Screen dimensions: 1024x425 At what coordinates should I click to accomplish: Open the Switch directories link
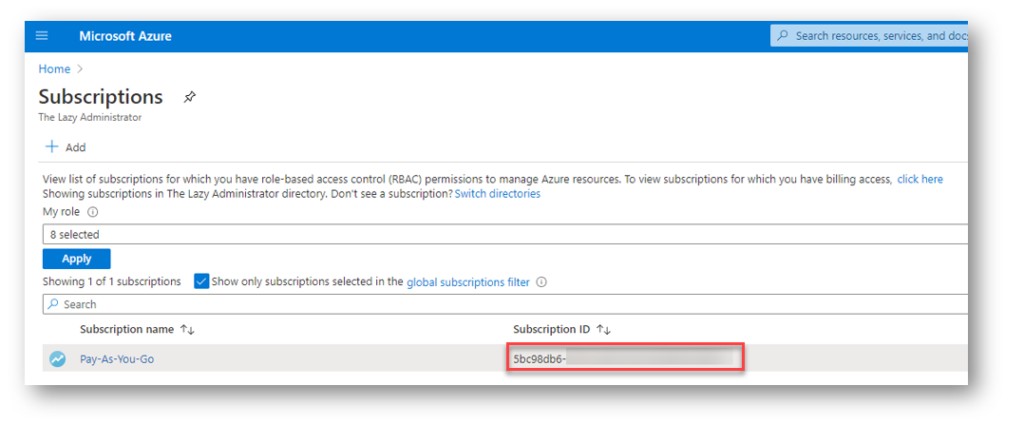click(x=498, y=194)
